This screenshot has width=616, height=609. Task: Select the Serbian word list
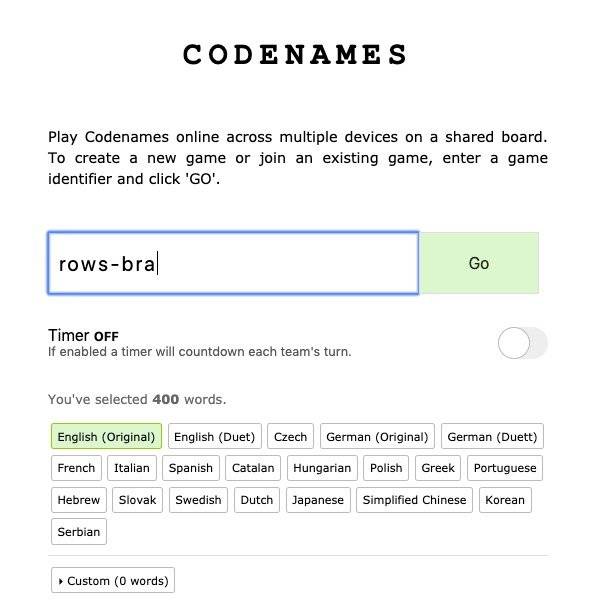pos(79,532)
